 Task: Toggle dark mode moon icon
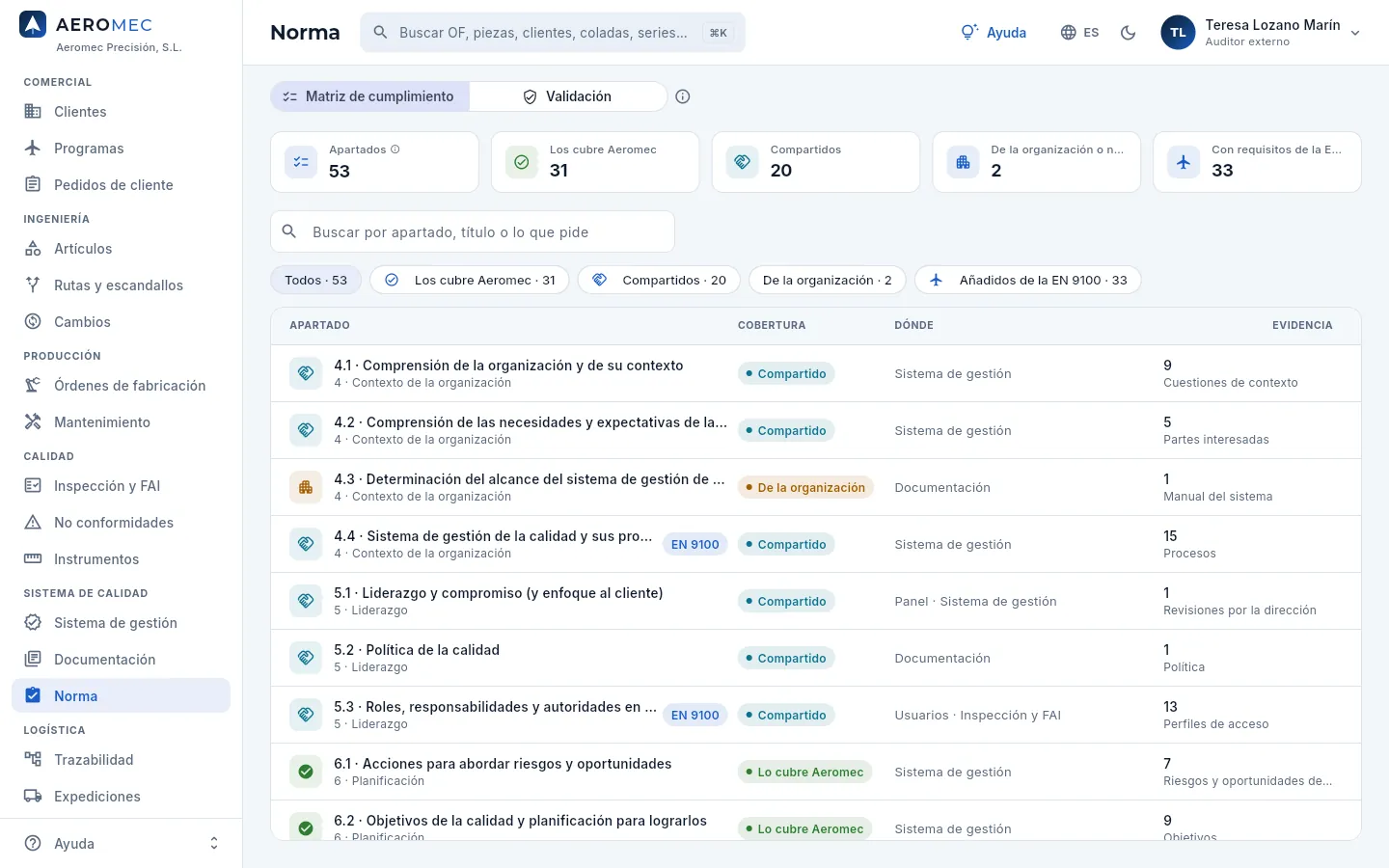(x=1128, y=33)
